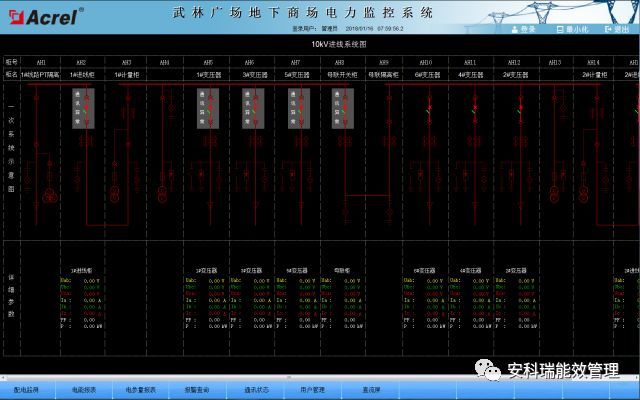Click the AH12 2#变压器 open breaker

[x=518, y=110]
